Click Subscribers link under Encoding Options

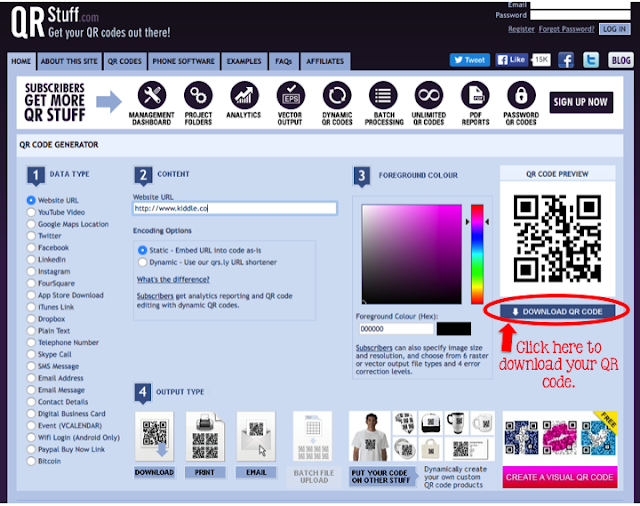(x=155, y=296)
